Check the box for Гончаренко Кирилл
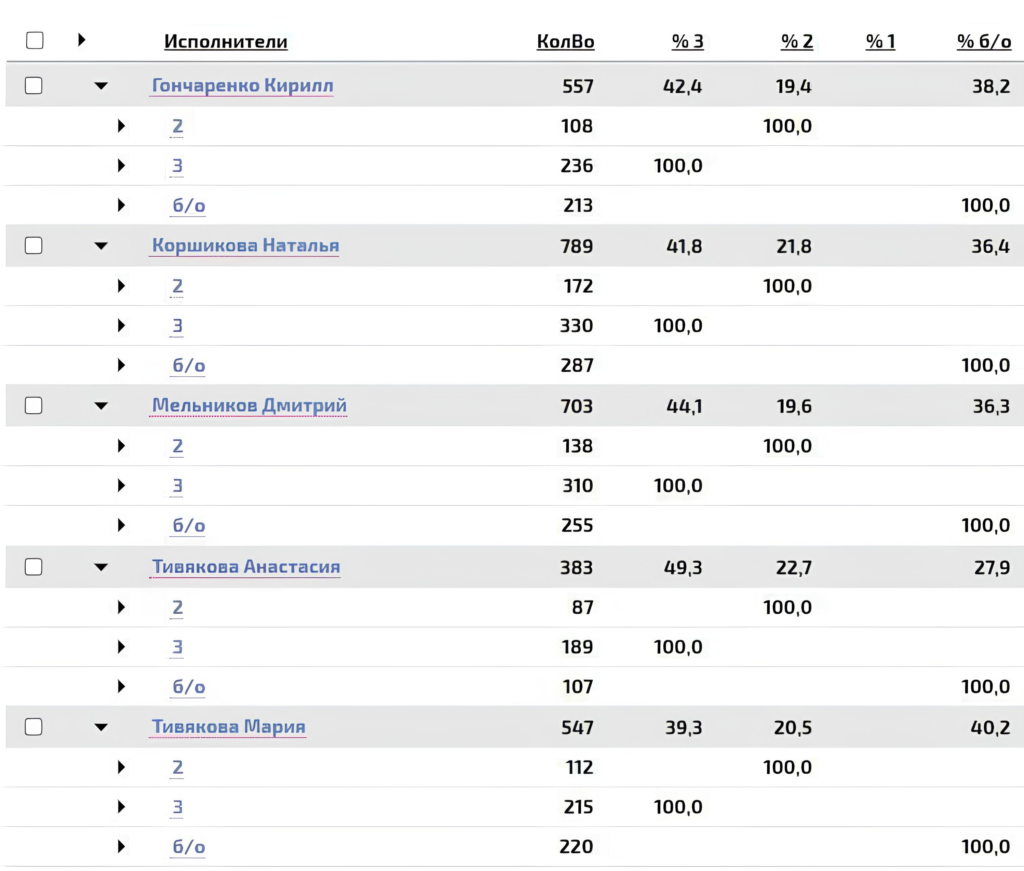Screen dimensions: 1024x871 [34, 86]
